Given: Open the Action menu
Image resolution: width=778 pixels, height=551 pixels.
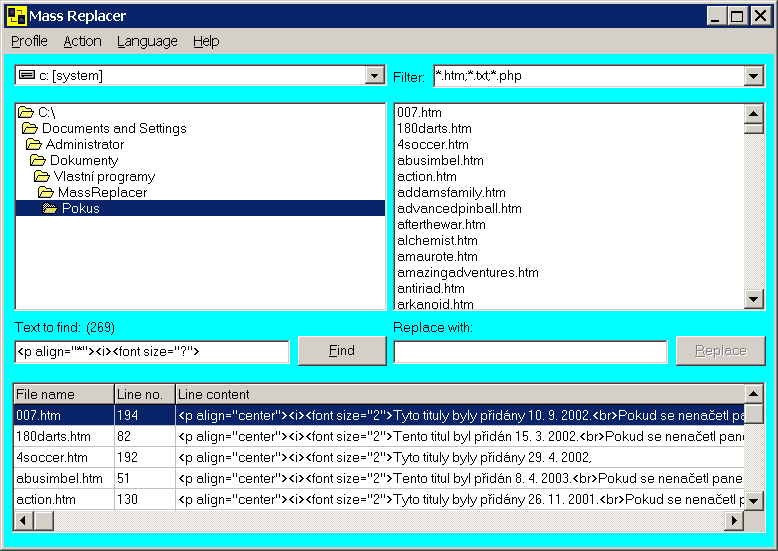Looking at the screenshot, I should 82,41.
